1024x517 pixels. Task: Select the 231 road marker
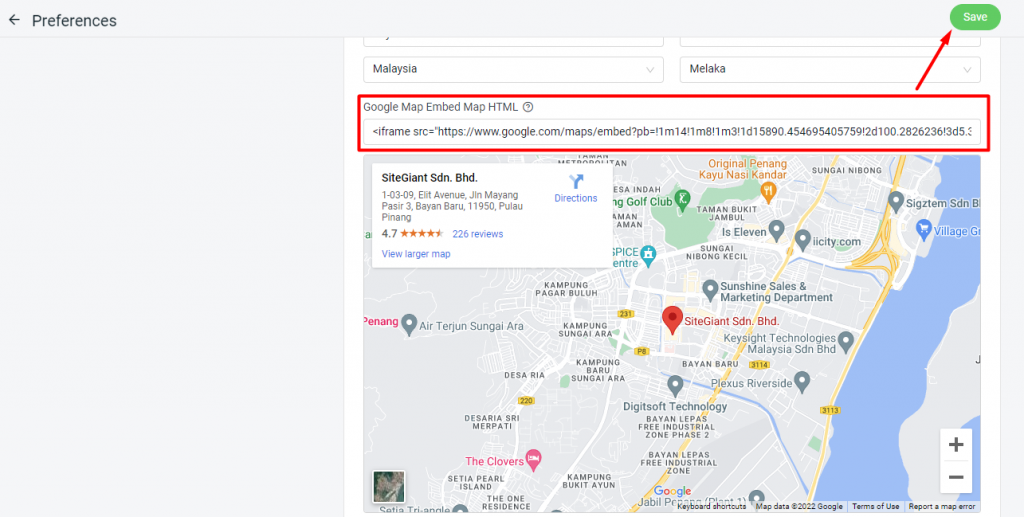coord(626,314)
